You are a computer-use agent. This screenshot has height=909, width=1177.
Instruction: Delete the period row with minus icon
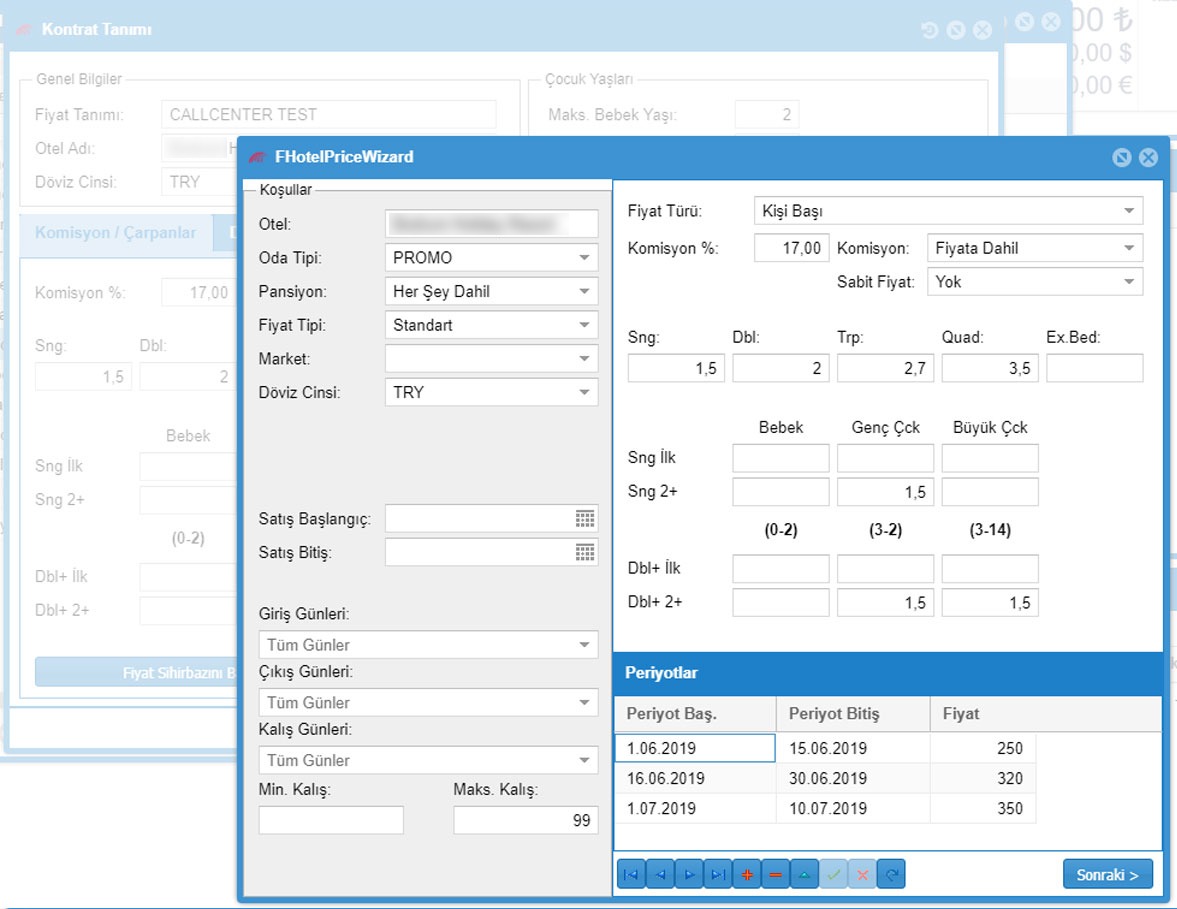click(x=775, y=874)
